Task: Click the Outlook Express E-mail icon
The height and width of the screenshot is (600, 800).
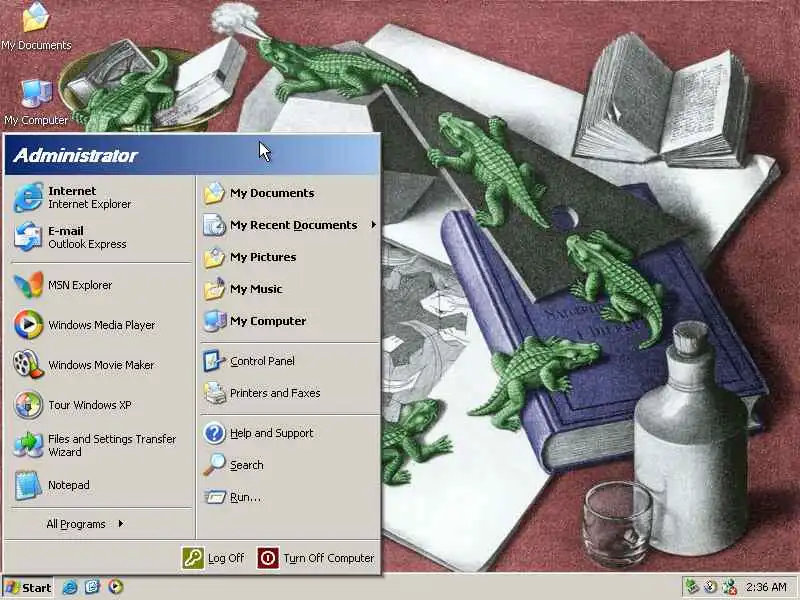Action: (28, 237)
